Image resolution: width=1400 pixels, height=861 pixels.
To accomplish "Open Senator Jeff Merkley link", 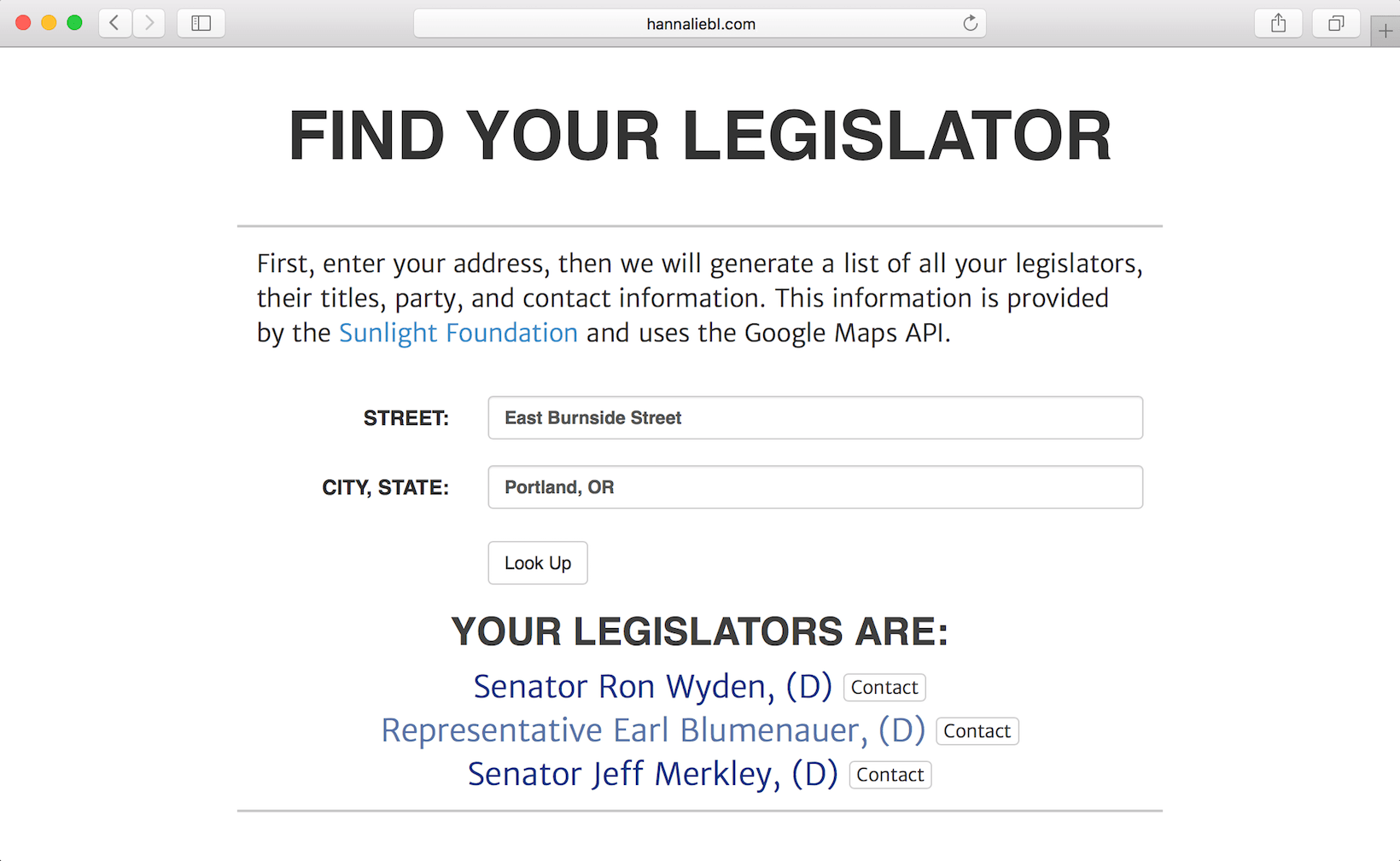I will coord(653,774).
